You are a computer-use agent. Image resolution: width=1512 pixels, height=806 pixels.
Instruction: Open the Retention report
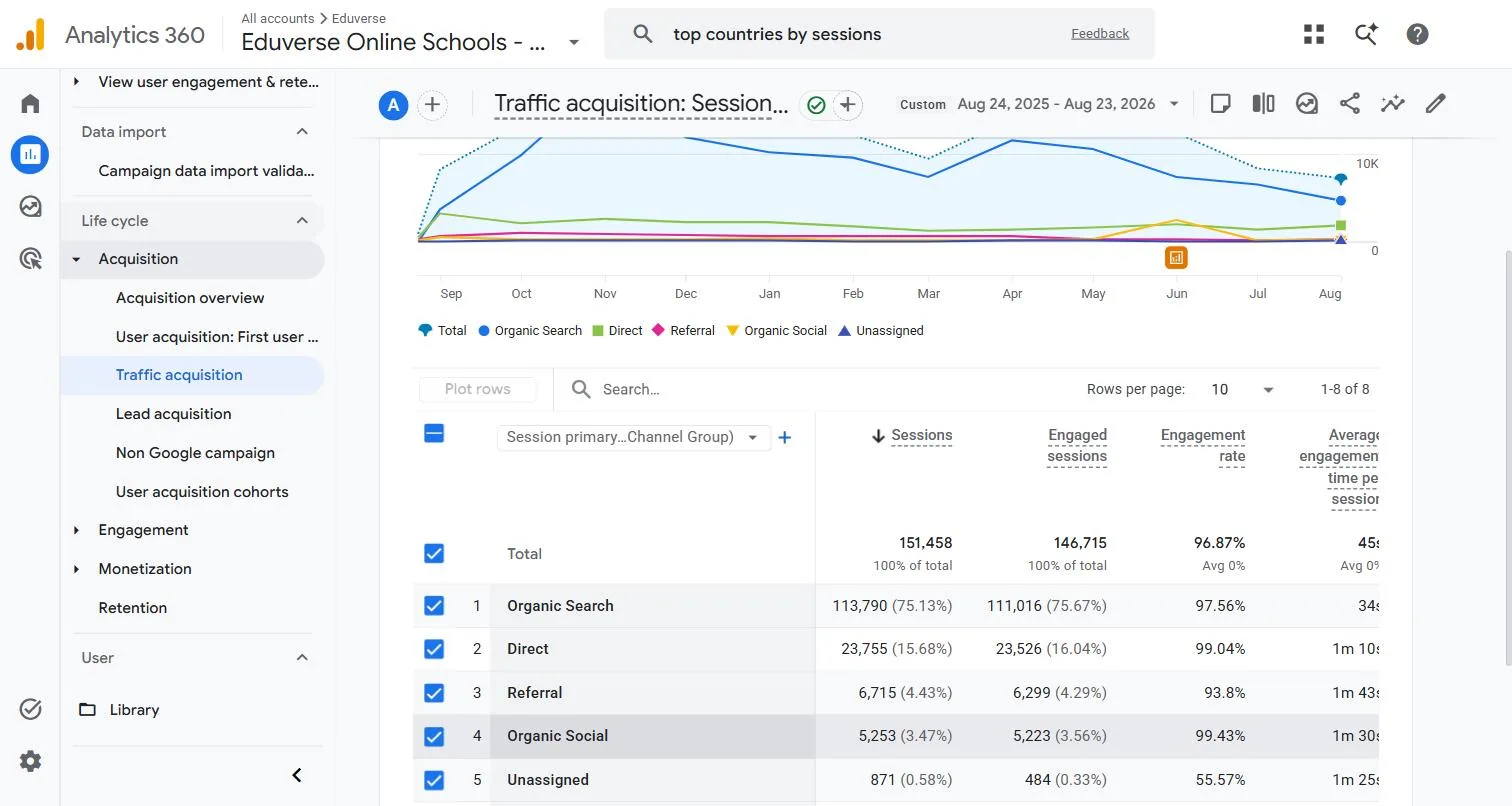tap(133, 608)
